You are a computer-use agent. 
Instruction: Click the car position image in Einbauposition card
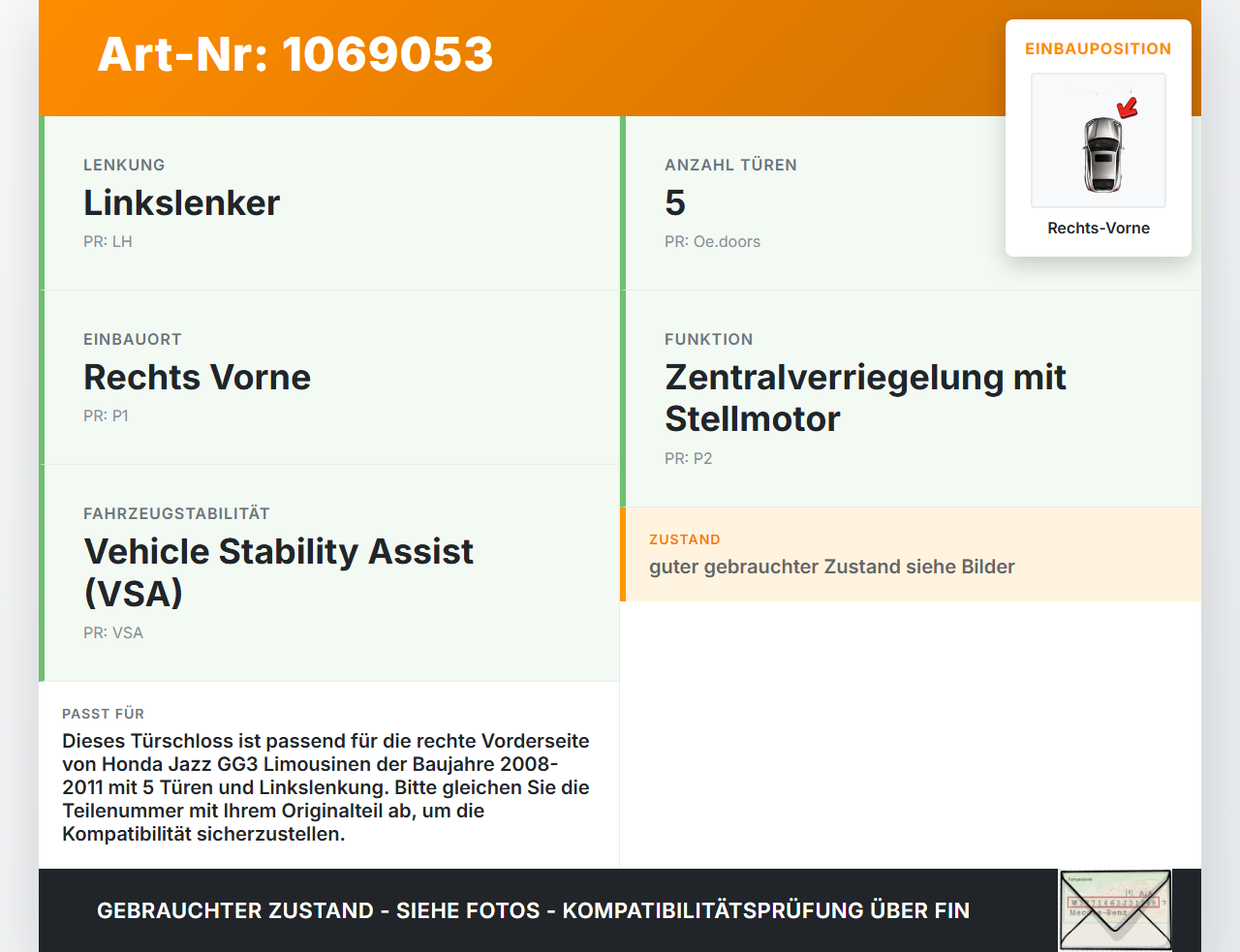coord(1099,140)
